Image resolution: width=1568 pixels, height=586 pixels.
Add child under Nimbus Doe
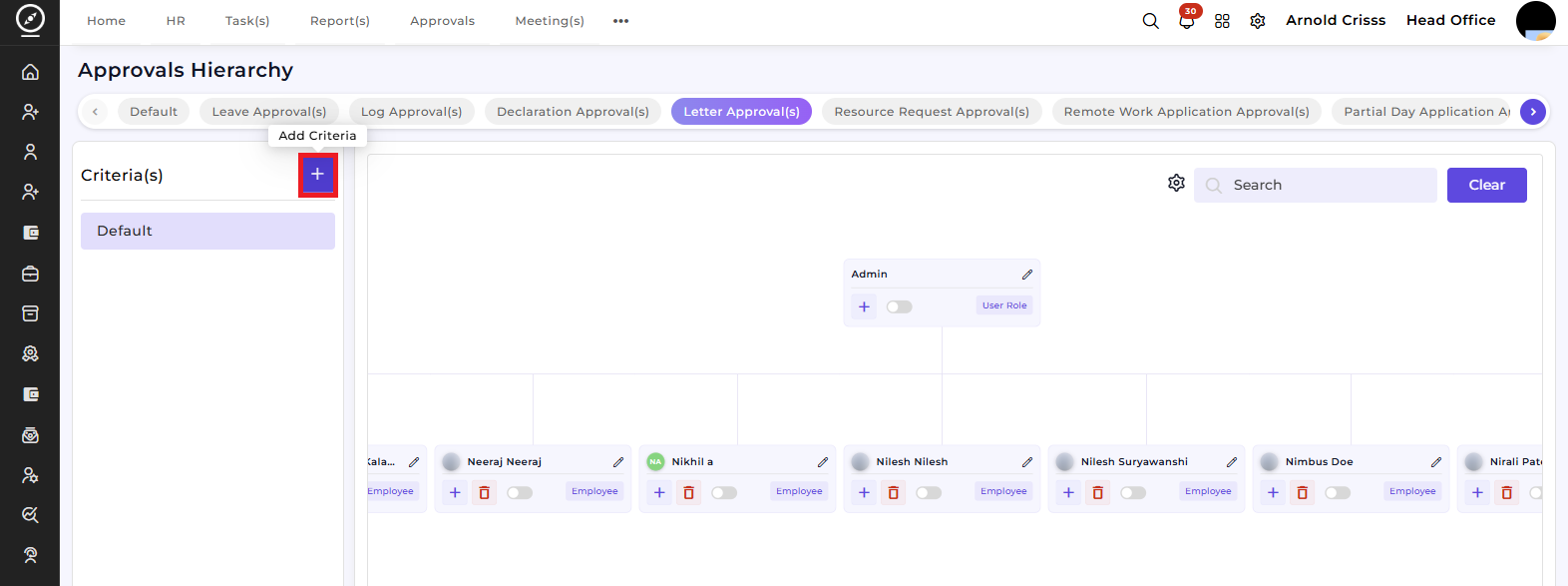(1273, 492)
